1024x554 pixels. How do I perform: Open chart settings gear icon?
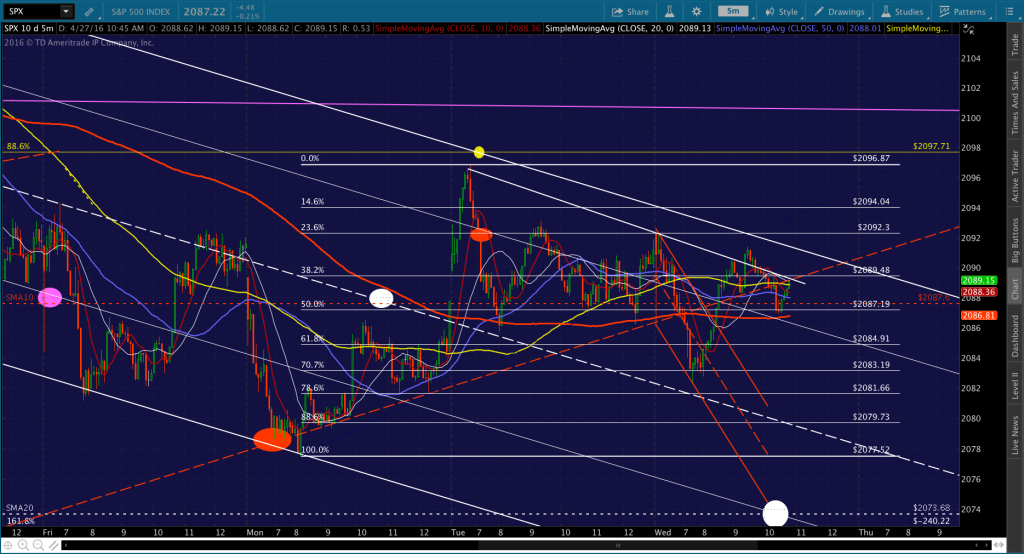(x=696, y=12)
